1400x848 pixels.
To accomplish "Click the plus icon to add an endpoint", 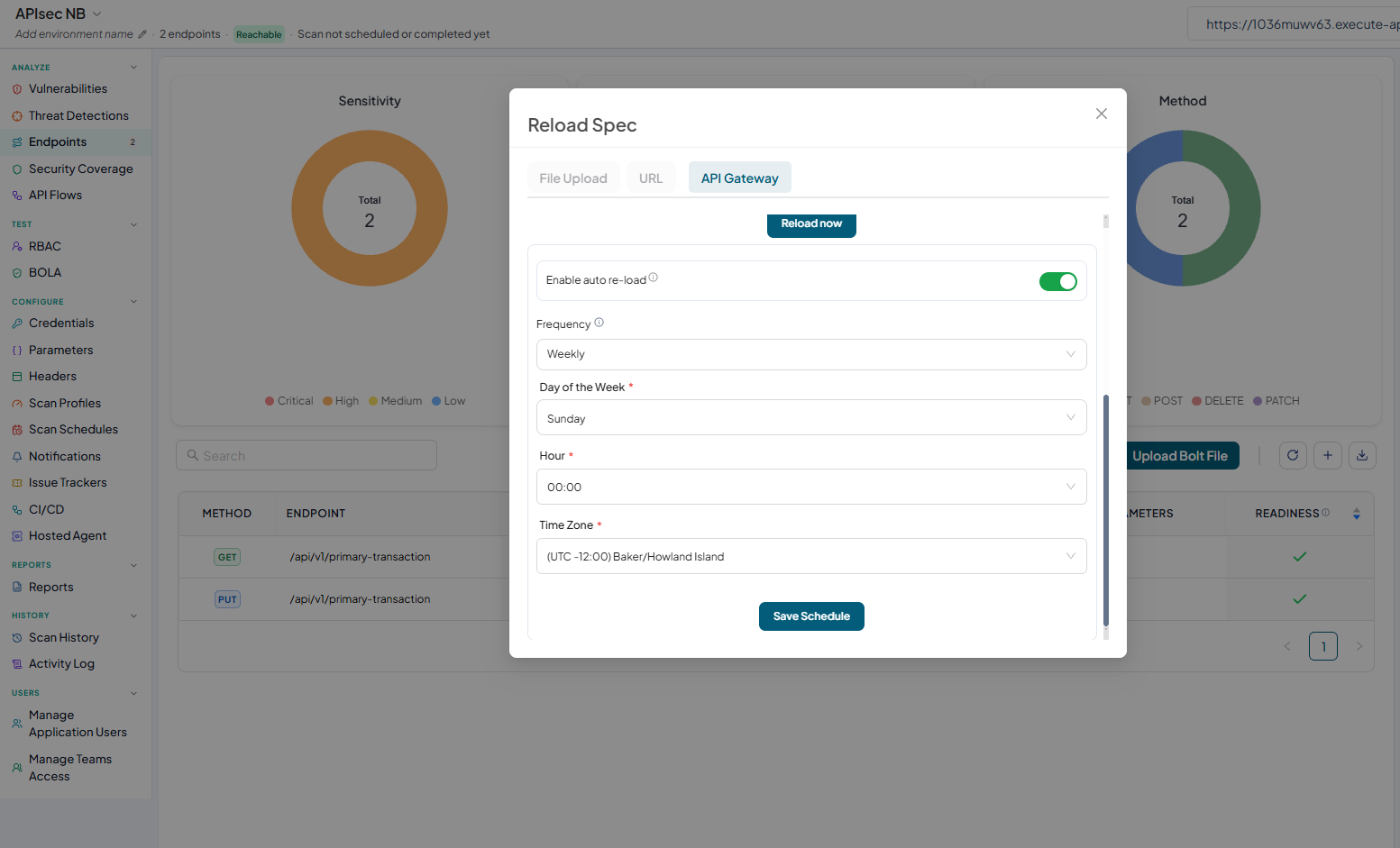I will [1328, 456].
